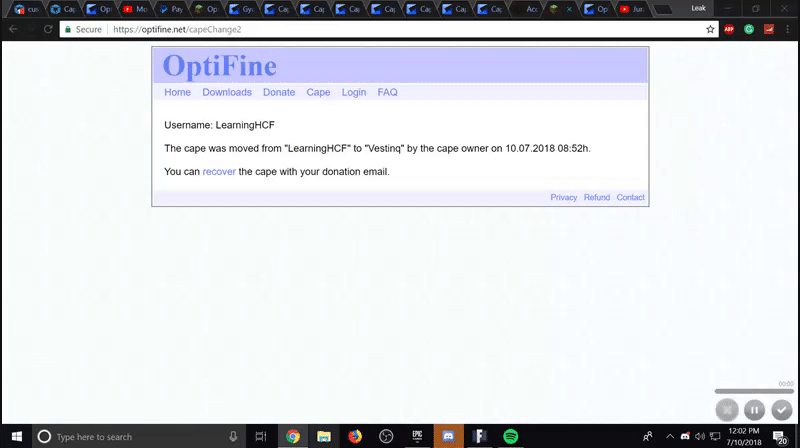
Task: Click the "Username: LearningHCF" text
Action: click(219, 125)
